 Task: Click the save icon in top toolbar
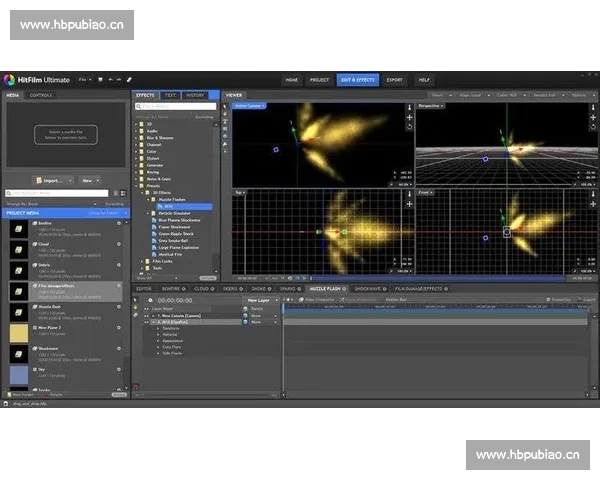click(x=100, y=79)
